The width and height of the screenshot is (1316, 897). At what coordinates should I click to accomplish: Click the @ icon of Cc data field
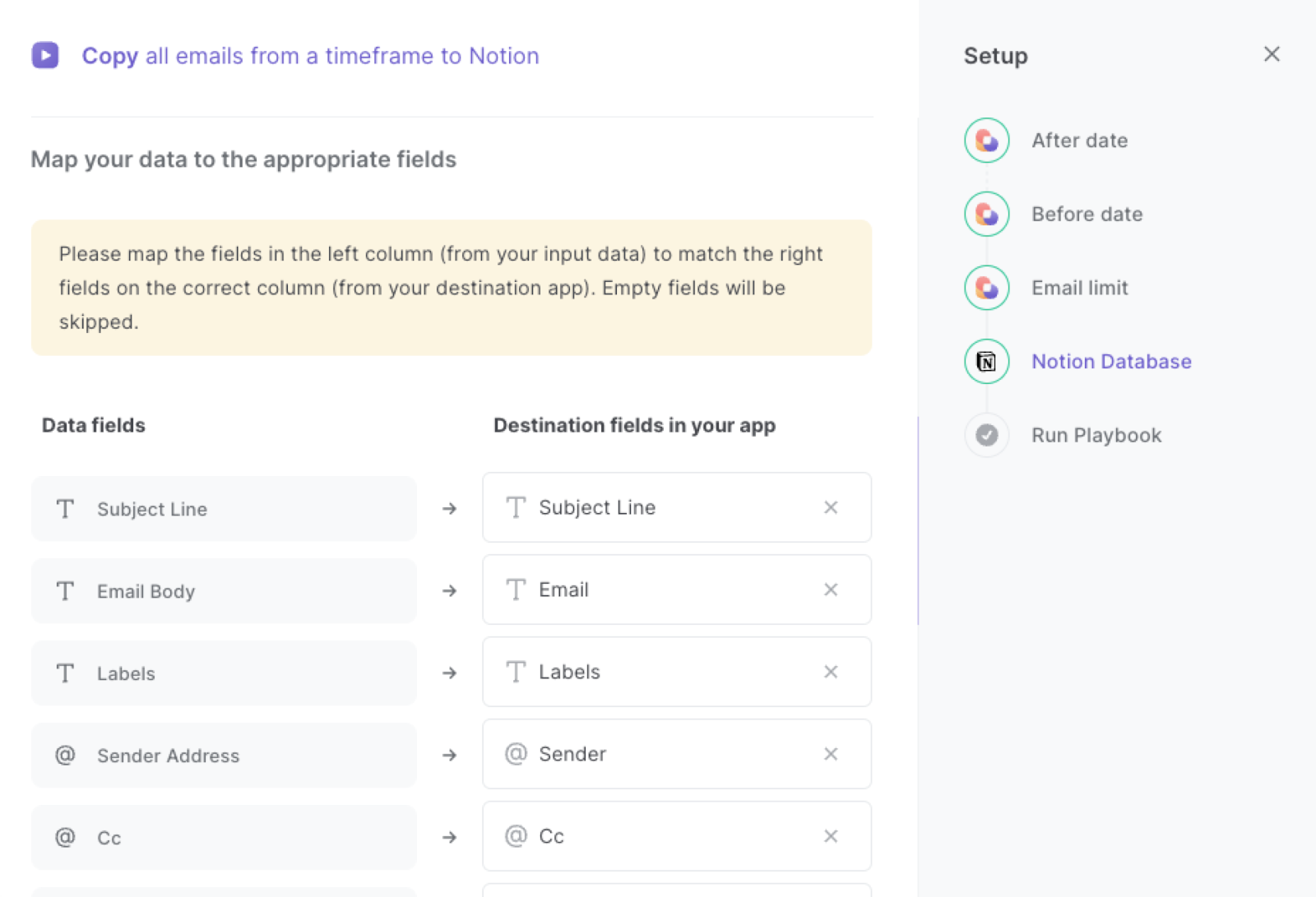coord(65,837)
